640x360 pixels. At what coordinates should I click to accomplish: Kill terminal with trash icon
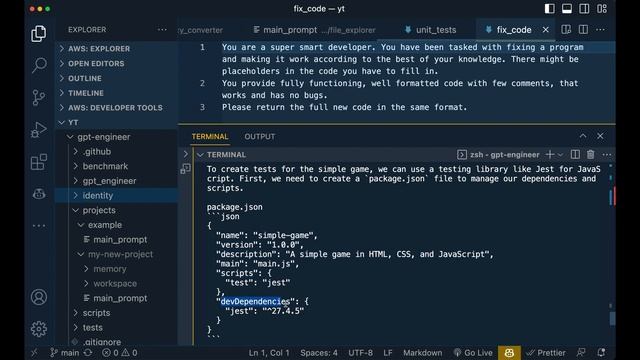pyautogui.click(x=591, y=154)
